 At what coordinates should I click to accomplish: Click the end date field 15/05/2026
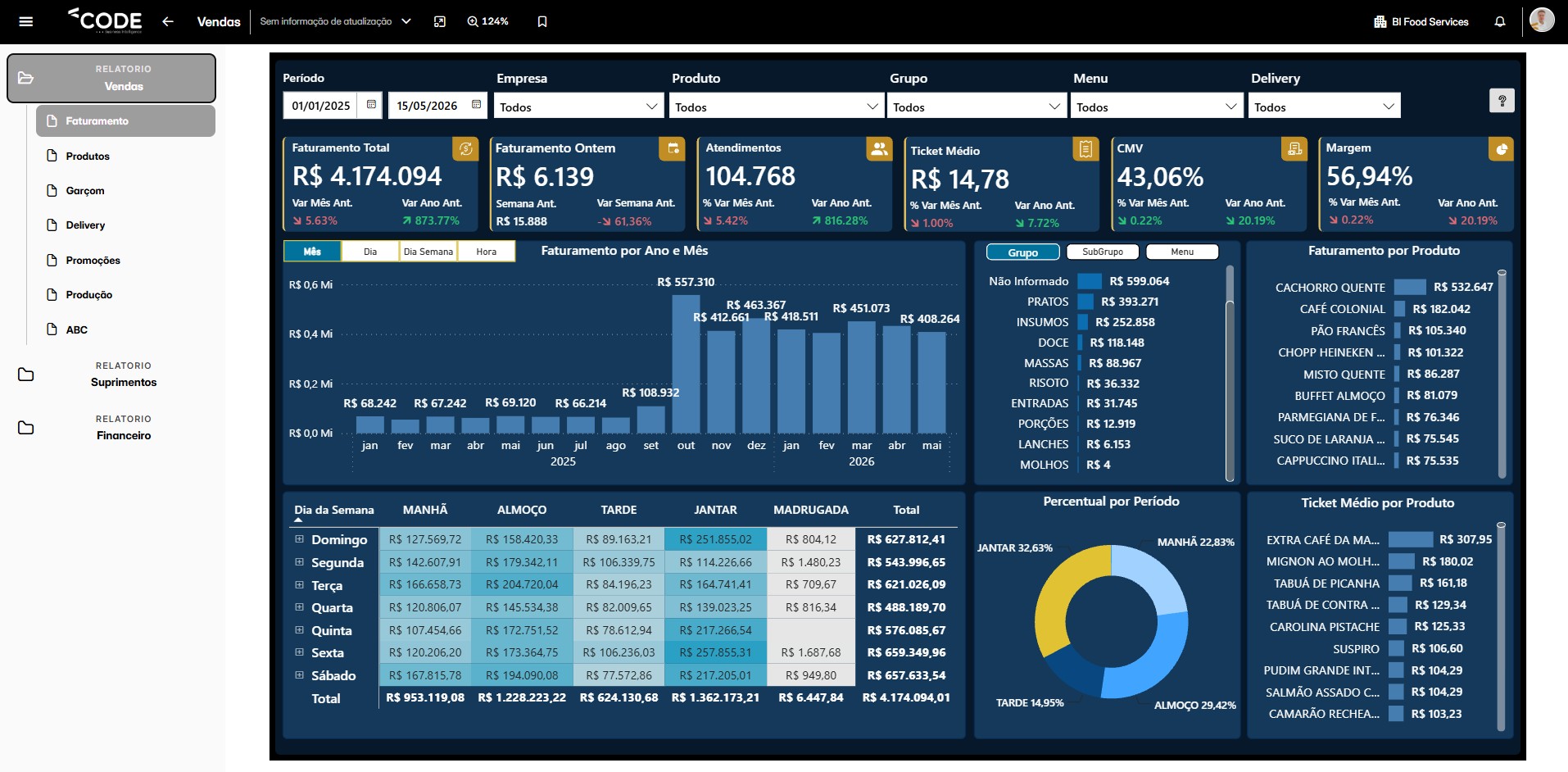tap(427, 106)
